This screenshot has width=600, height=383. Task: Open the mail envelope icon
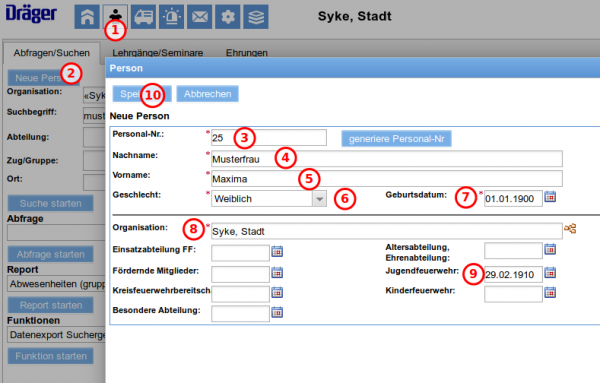point(199,17)
